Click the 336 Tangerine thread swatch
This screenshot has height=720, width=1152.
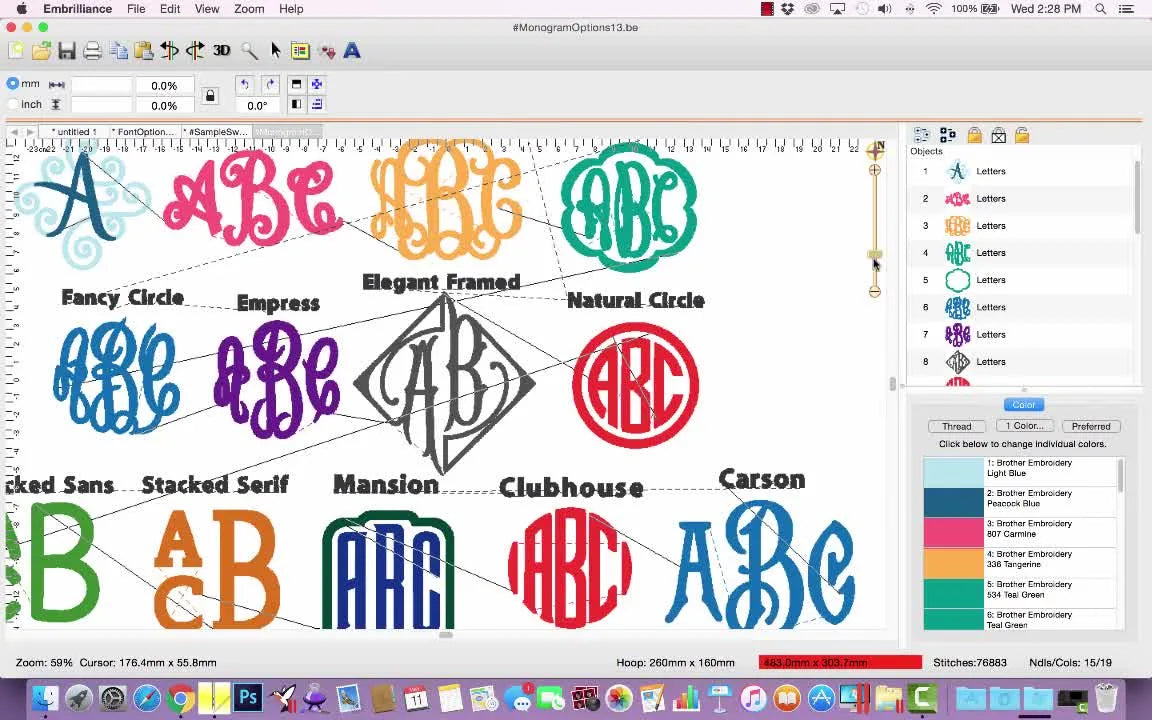tap(953, 563)
